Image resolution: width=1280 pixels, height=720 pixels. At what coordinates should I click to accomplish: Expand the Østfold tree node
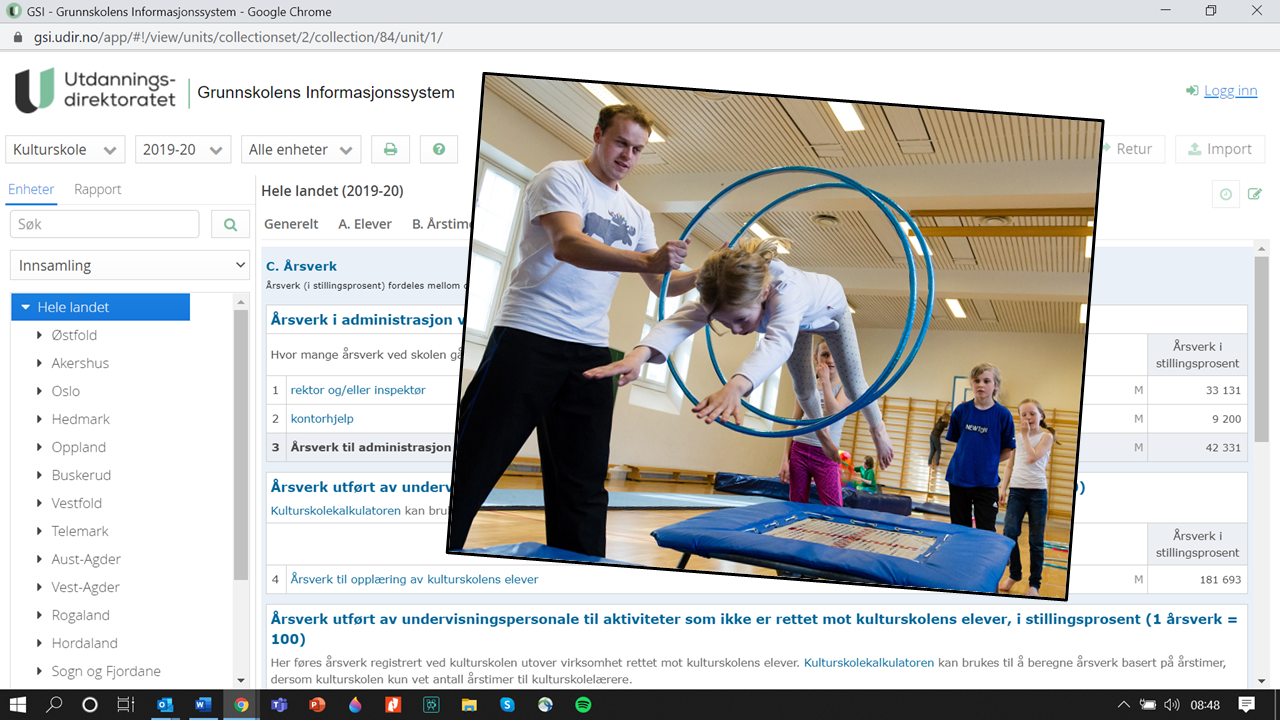click(x=40, y=335)
